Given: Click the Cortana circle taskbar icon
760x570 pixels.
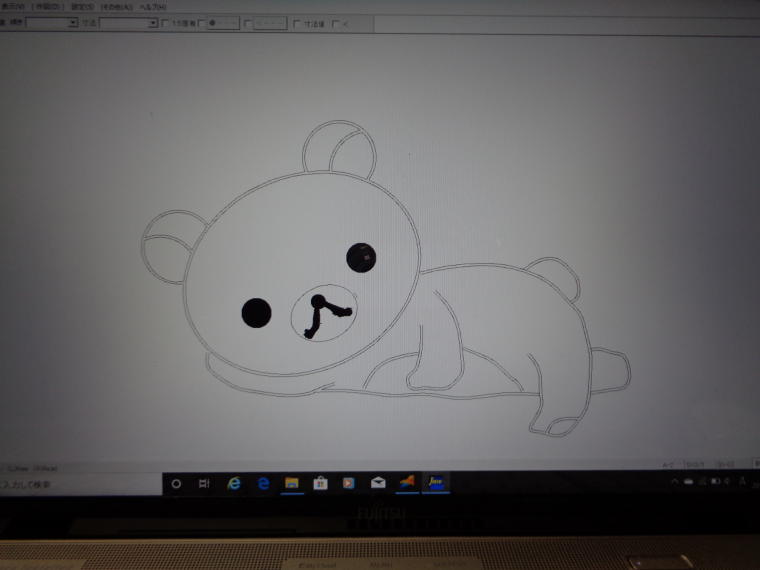Looking at the screenshot, I should (176, 483).
